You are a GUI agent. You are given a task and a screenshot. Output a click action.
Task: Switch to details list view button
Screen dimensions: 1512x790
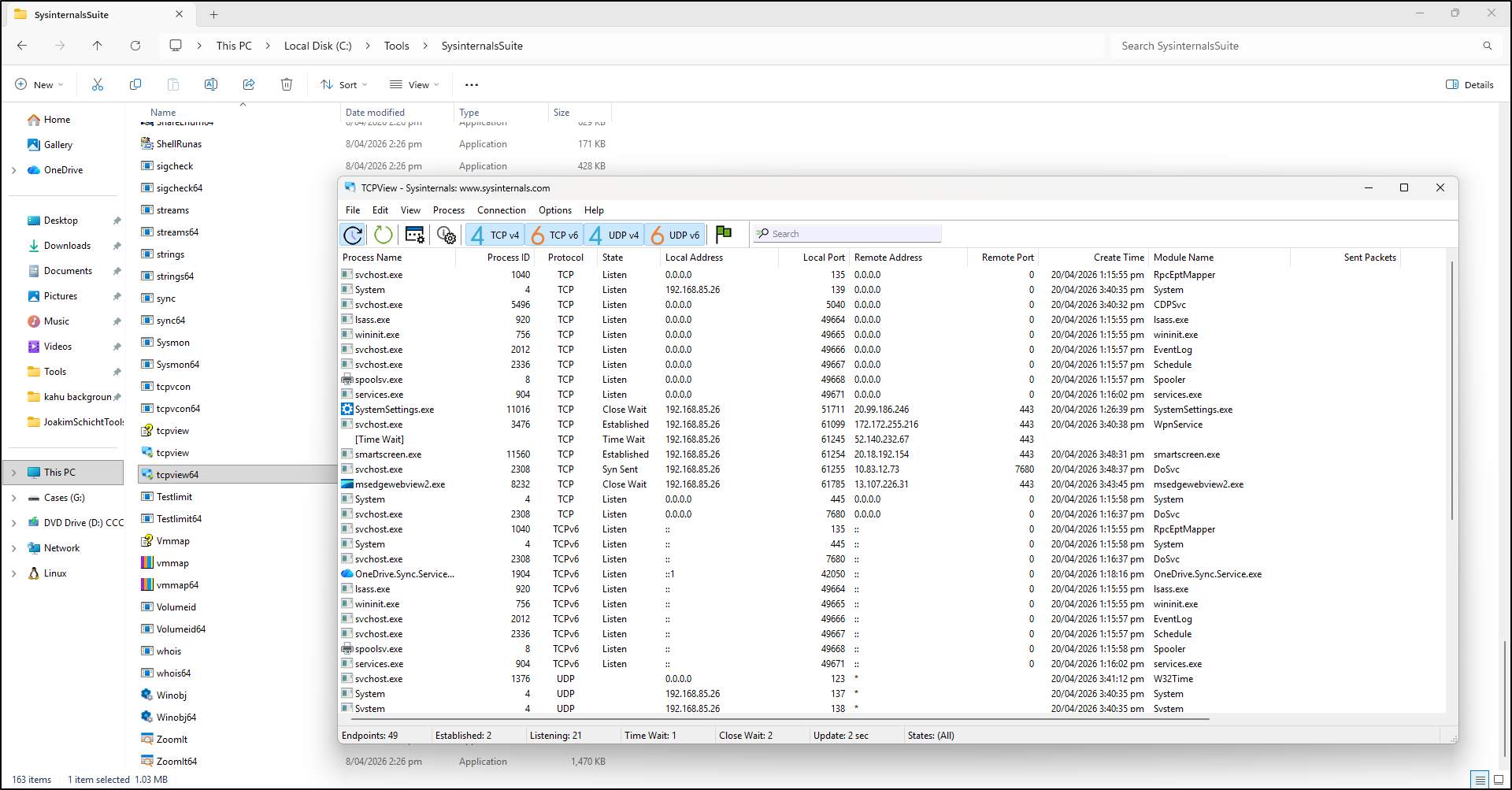[x=1480, y=780]
